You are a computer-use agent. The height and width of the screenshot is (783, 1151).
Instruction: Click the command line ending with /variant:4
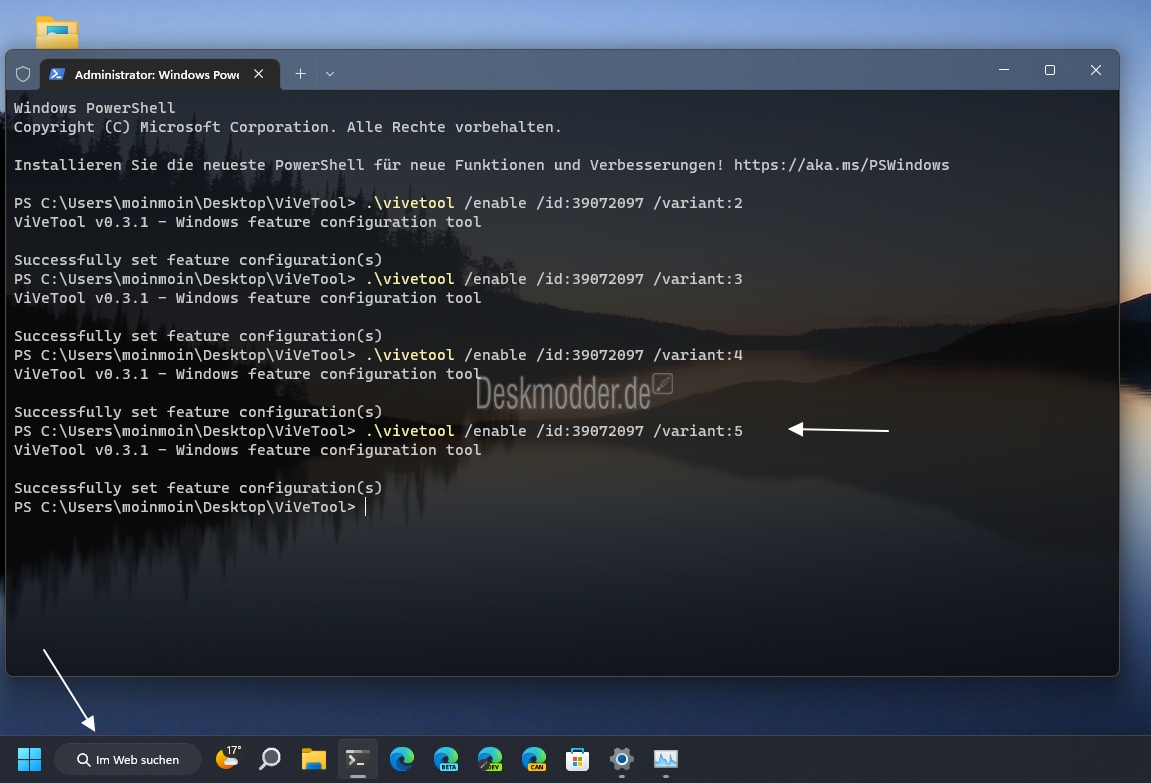point(378,355)
